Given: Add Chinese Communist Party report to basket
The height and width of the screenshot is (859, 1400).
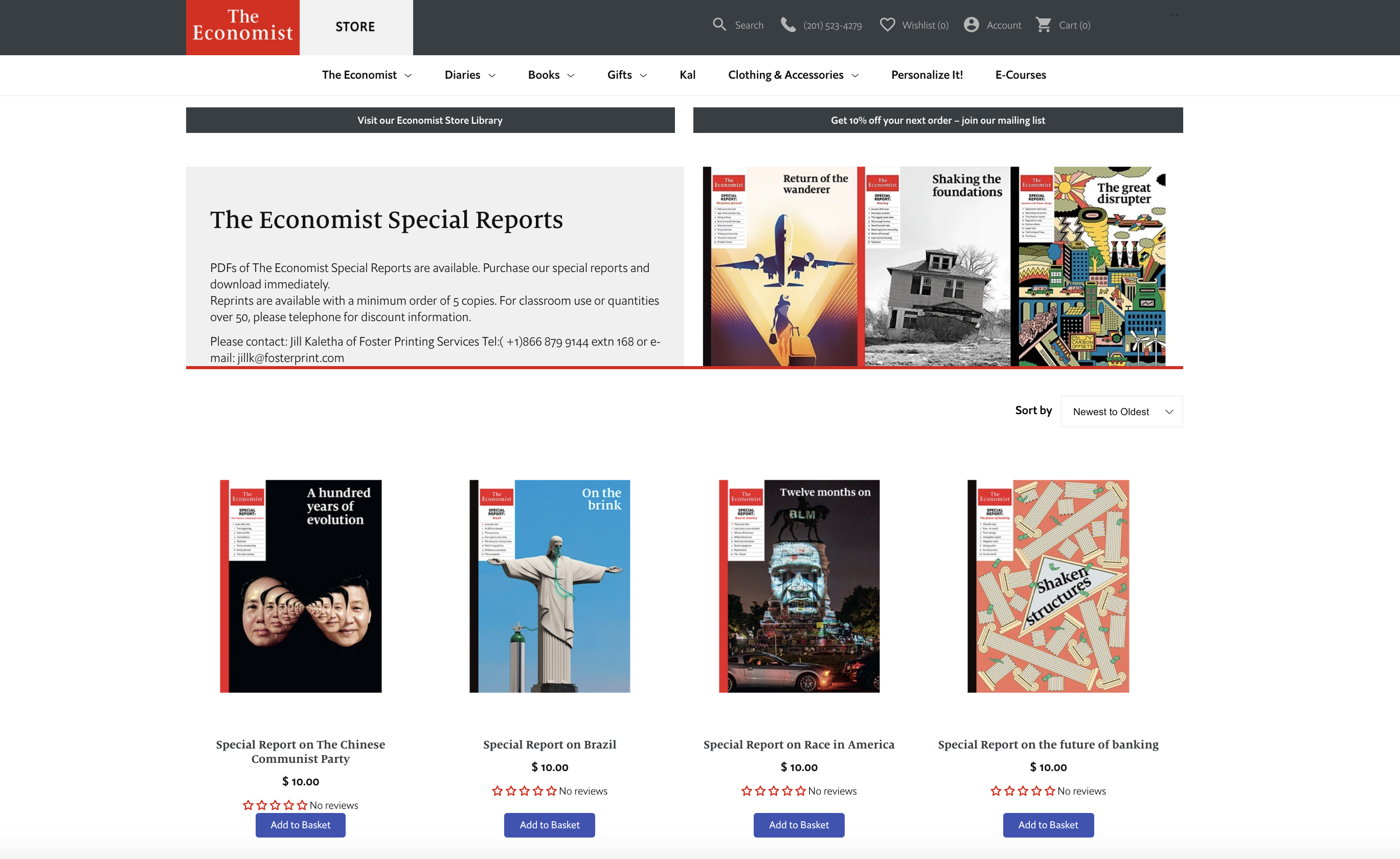Looking at the screenshot, I should pos(300,825).
